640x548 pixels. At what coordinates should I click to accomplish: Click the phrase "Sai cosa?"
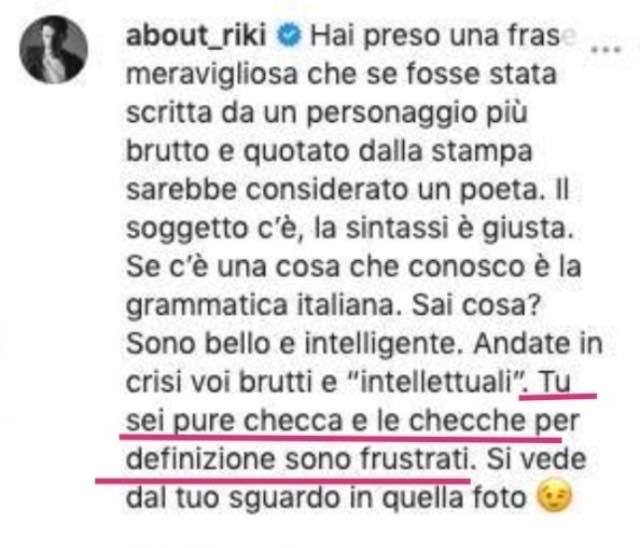click(x=476, y=305)
